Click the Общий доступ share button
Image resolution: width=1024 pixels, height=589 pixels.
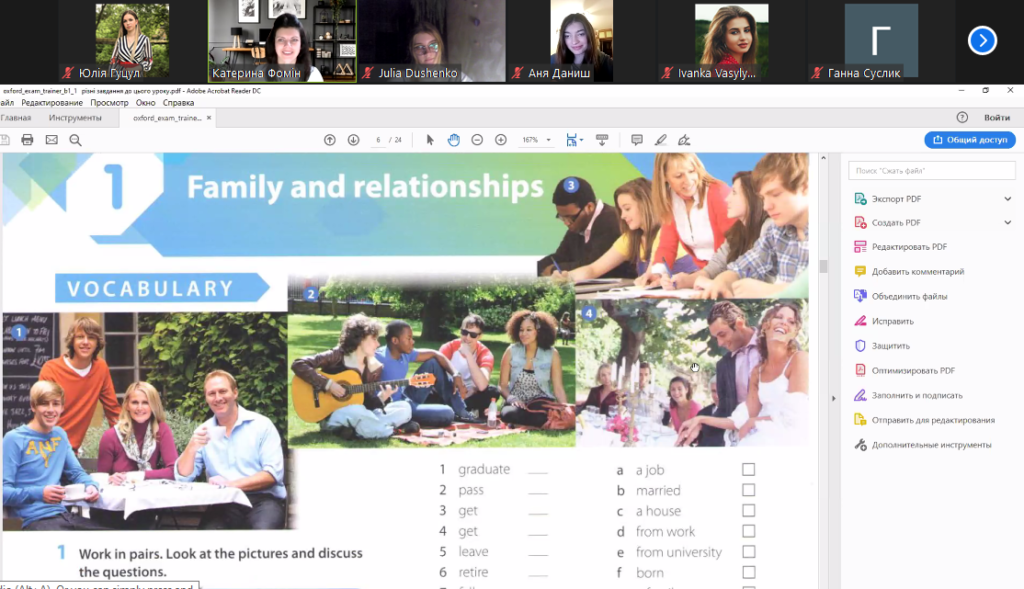(x=969, y=140)
